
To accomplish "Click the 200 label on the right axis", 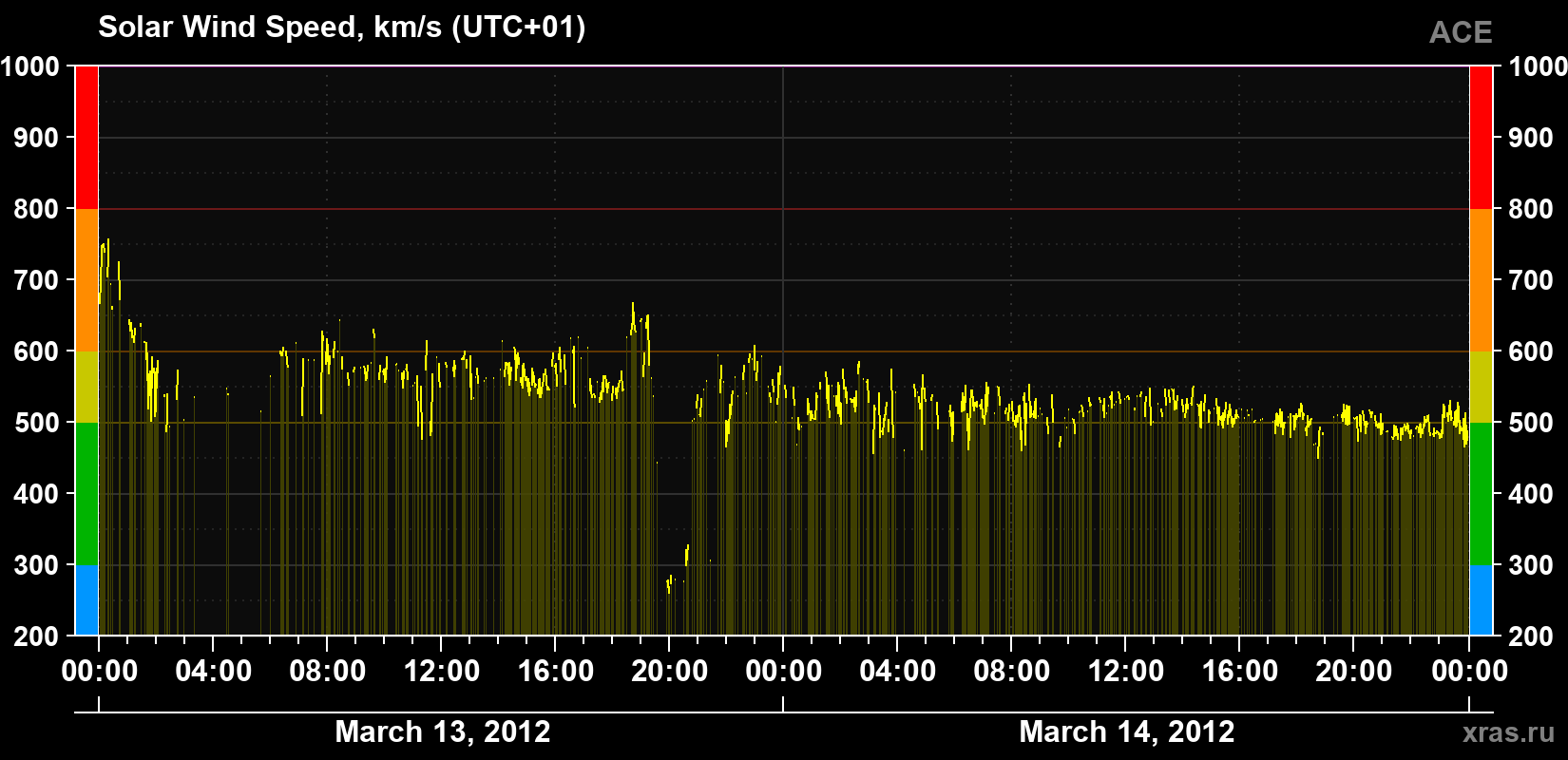I will pos(1531,636).
